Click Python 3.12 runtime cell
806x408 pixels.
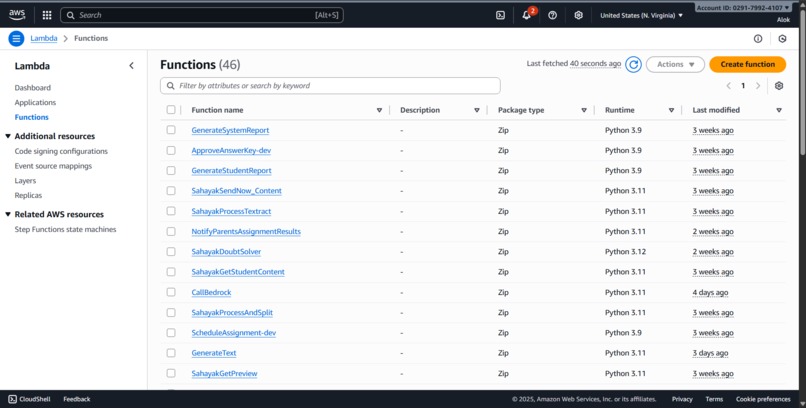(625, 252)
